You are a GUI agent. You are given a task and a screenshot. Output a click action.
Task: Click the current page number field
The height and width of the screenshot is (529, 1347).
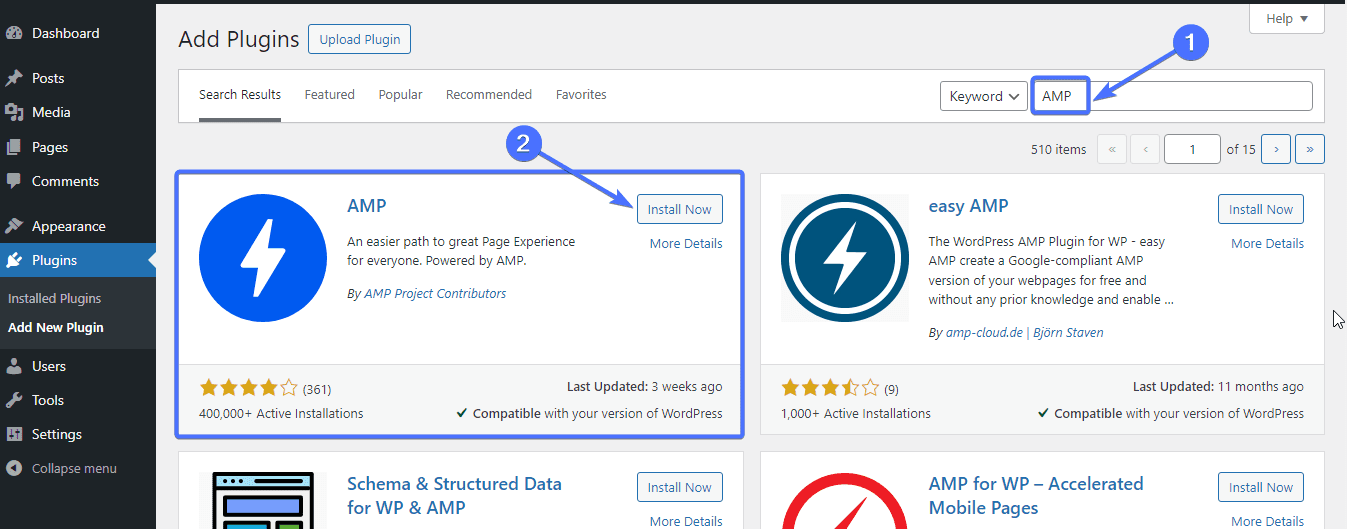point(1191,149)
